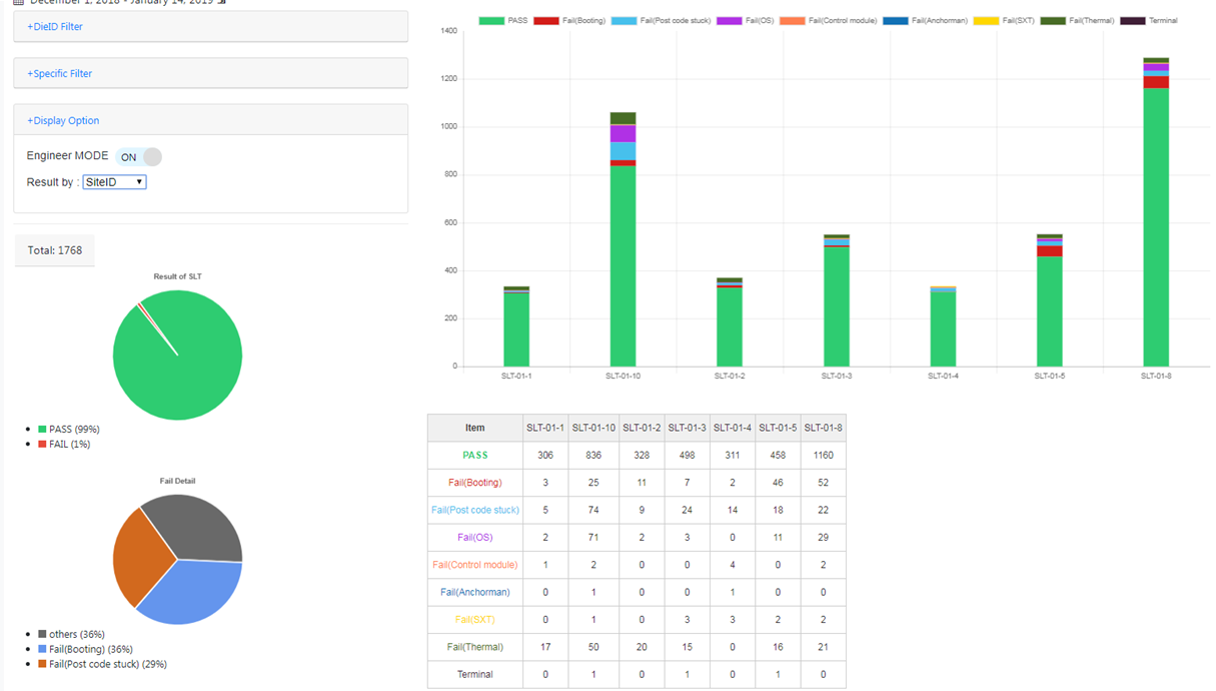Click PASS value 1160 for SLT-01-8

click(825, 455)
